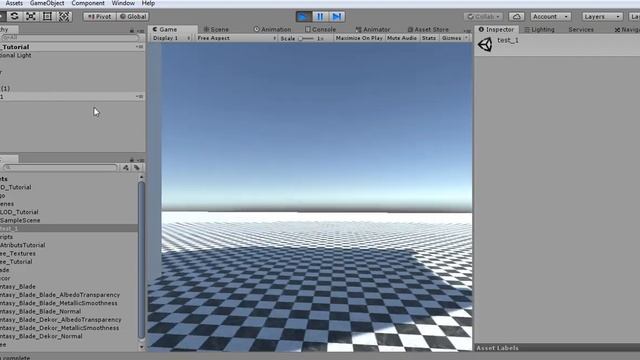Toggle the Pivot handle position button
Image resolution: width=640 pixels, height=360 pixels.
point(100,16)
